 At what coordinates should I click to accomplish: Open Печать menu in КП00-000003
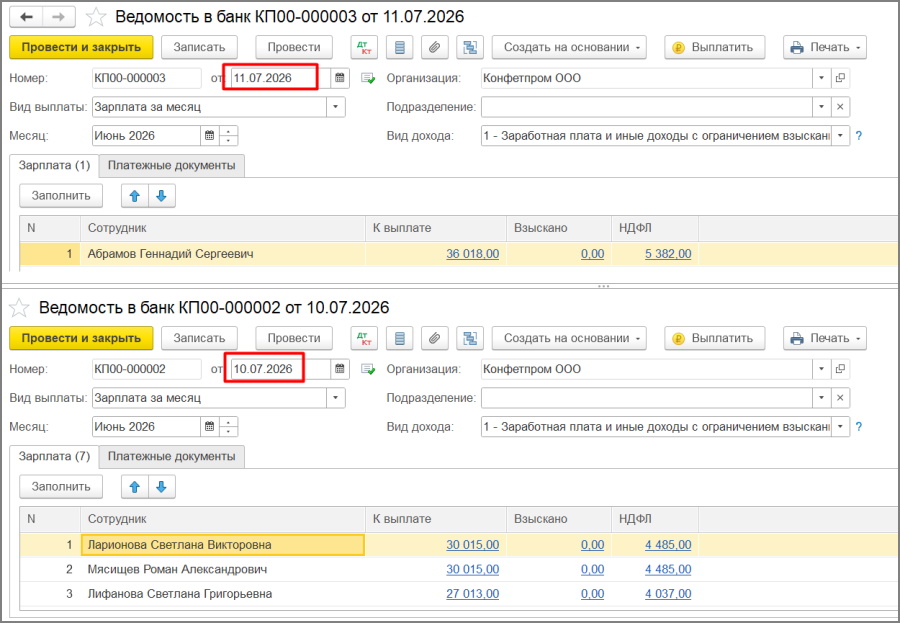point(825,47)
